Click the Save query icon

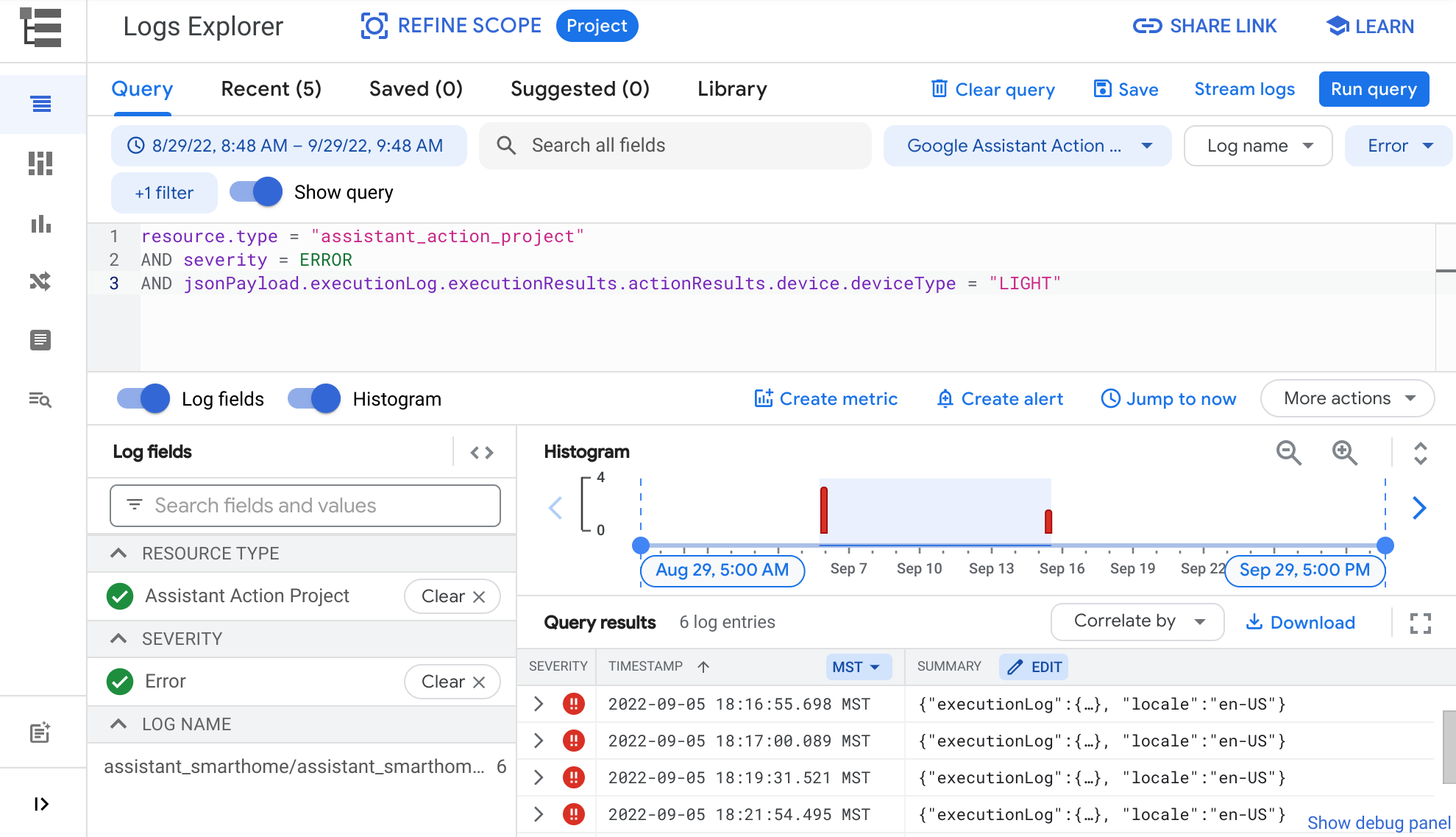click(x=1102, y=90)
